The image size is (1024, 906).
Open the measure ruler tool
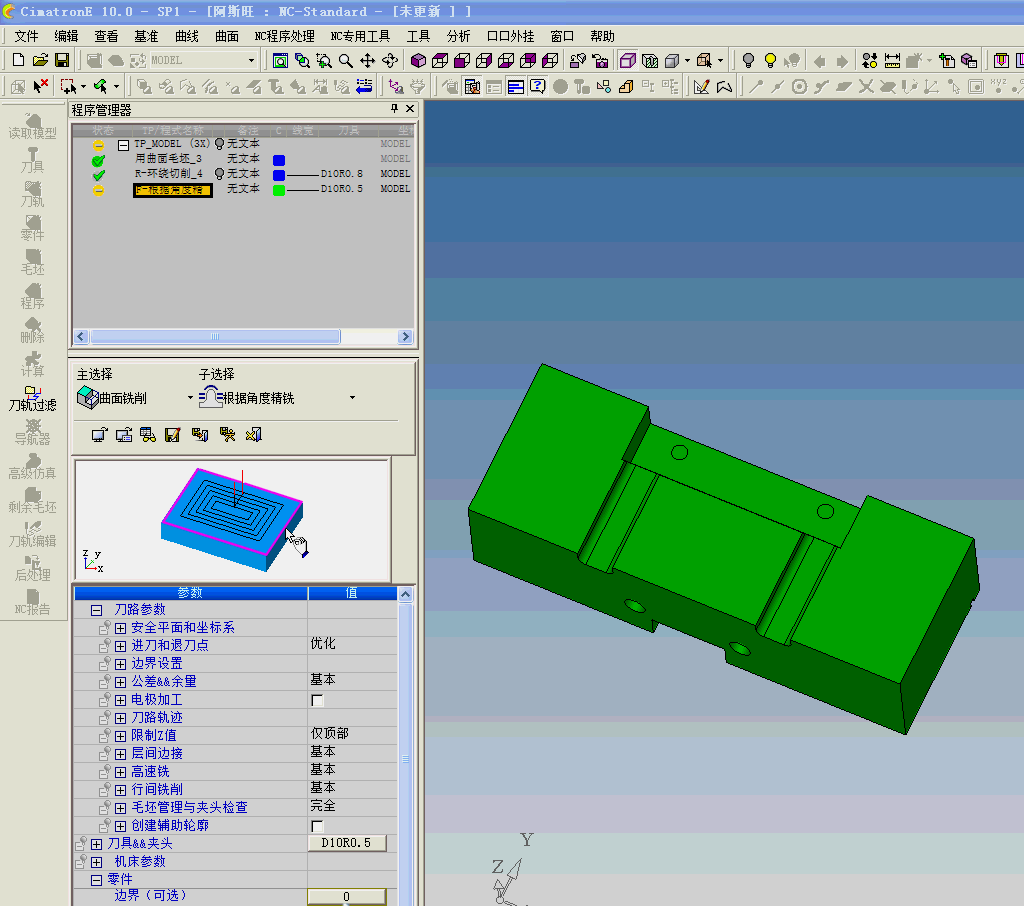coord(892,61)
